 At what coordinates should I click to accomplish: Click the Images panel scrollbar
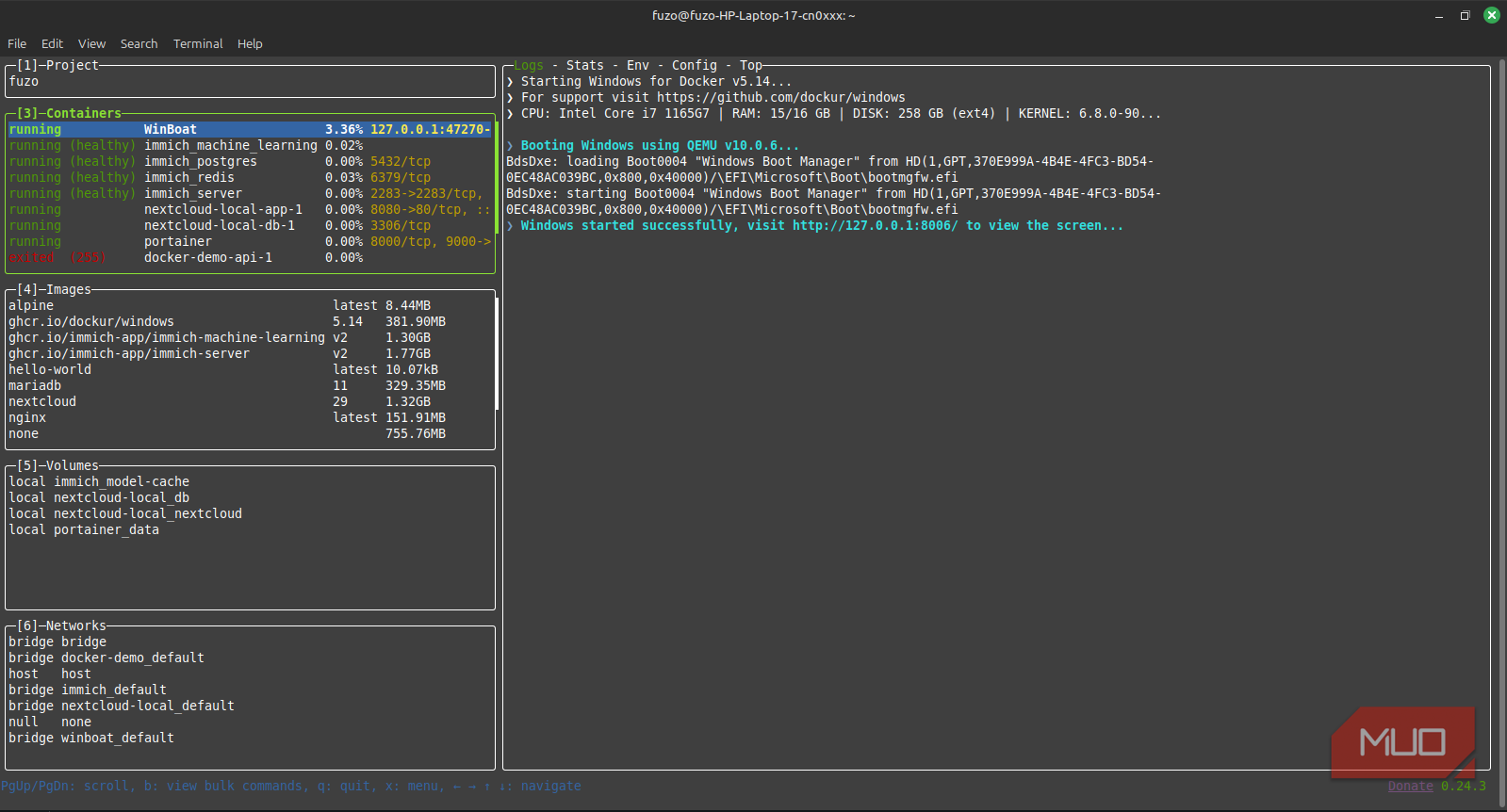click(496, 353)
